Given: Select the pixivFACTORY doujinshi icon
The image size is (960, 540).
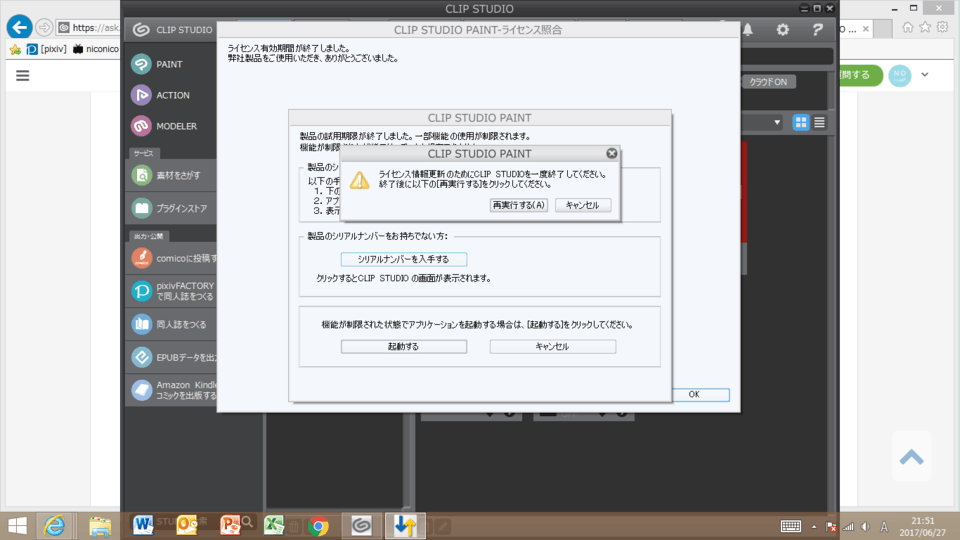Looking at the screenshot, I should pos(142,291).
